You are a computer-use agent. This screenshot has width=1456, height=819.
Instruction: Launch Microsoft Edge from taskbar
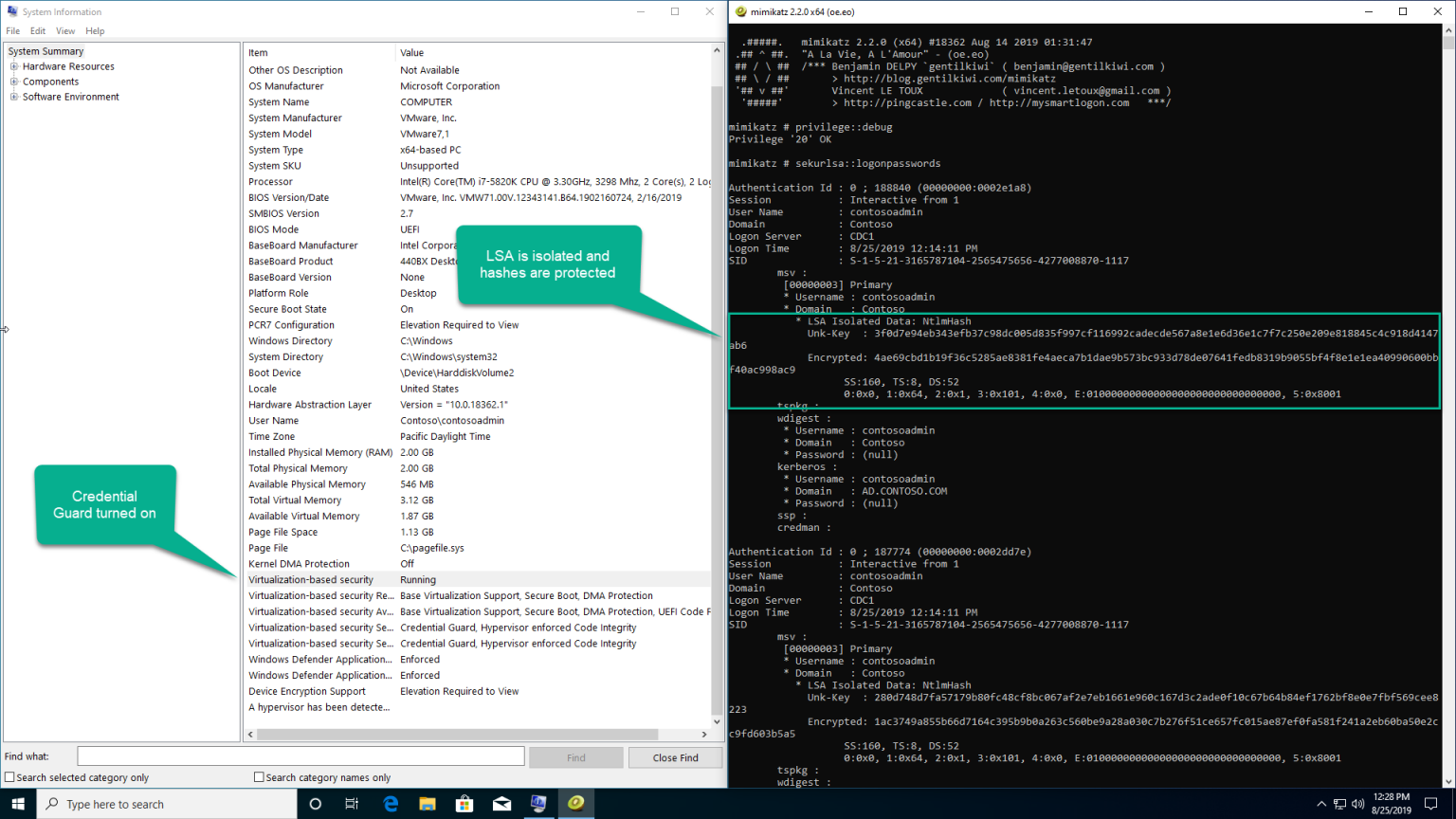pyautogui.click(x=390, y=804)
